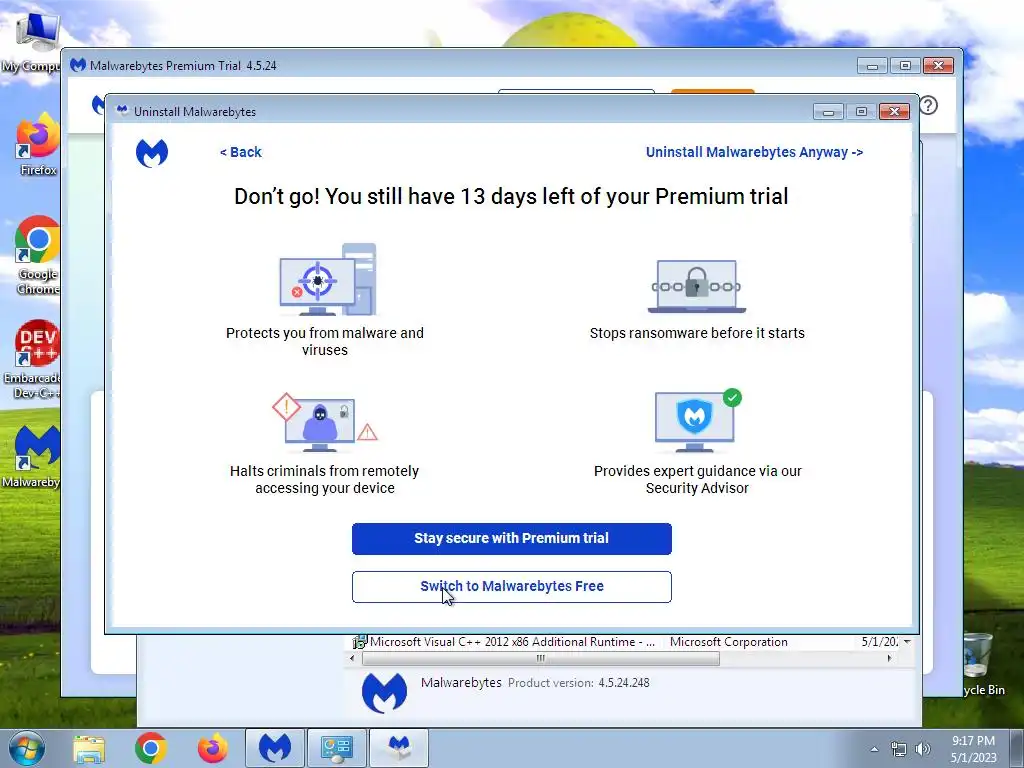Screen dimensions: 1024x768
Task: Click scroll down arrow in programs list
Action: (906, 643)
